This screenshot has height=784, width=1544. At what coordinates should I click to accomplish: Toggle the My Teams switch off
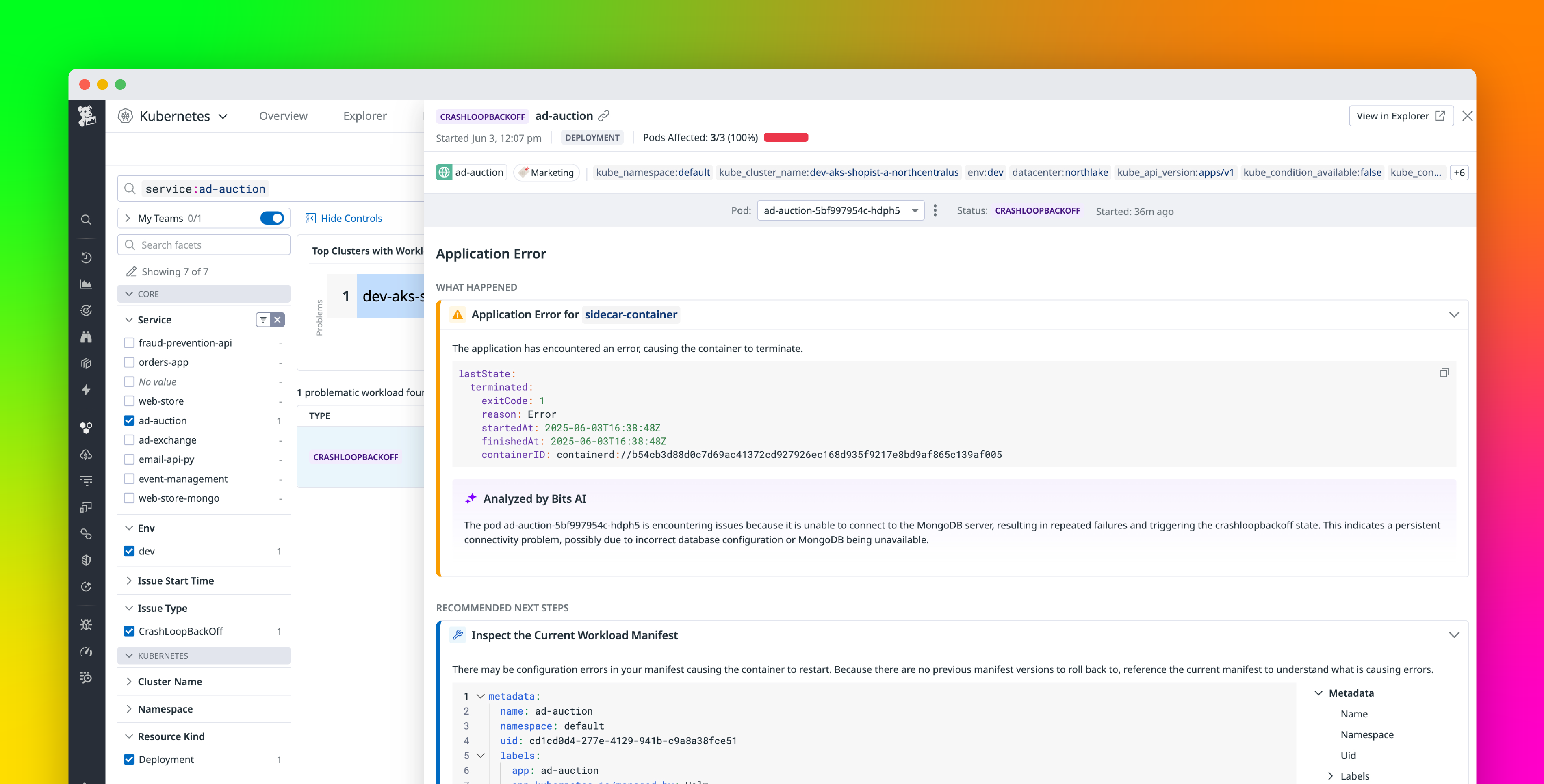point(271,218)
